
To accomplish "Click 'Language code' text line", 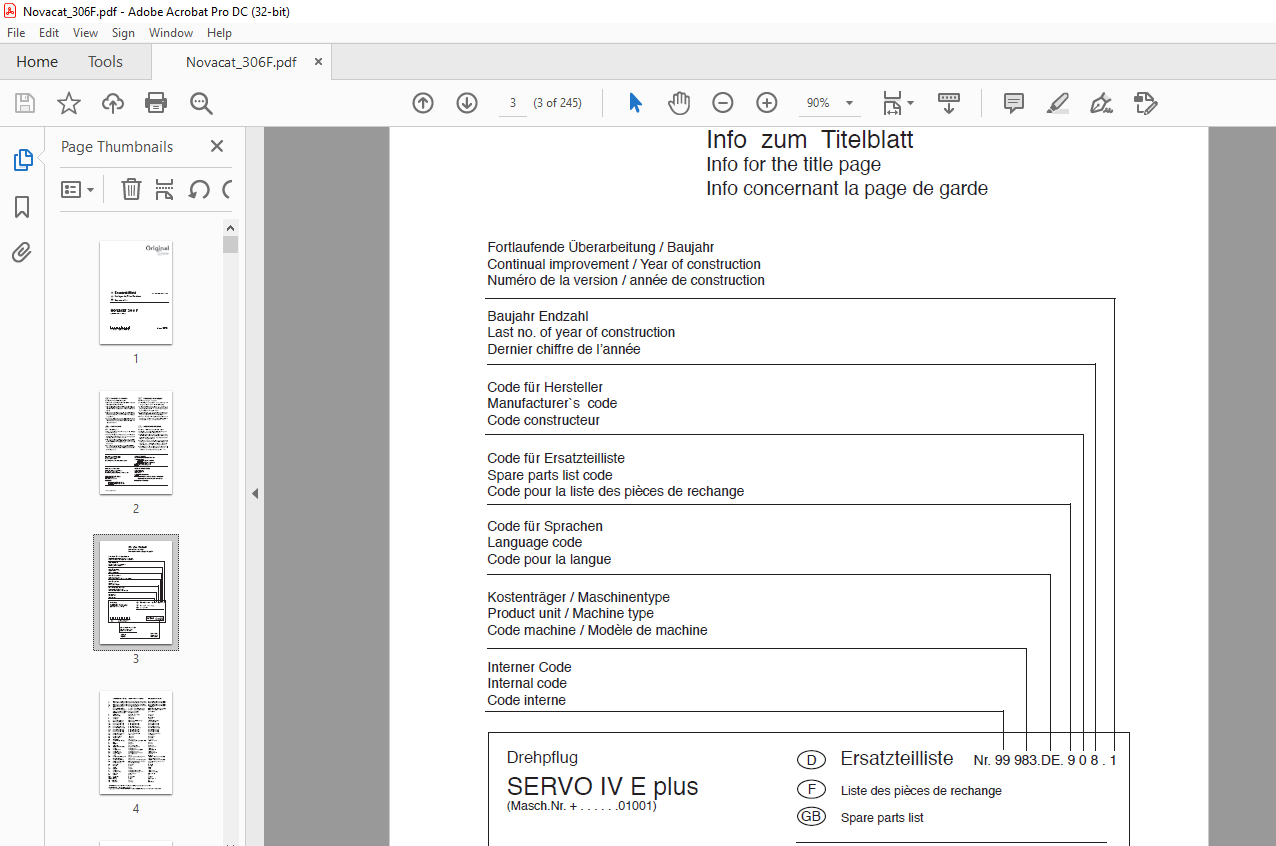I will (x=534, y=543).
